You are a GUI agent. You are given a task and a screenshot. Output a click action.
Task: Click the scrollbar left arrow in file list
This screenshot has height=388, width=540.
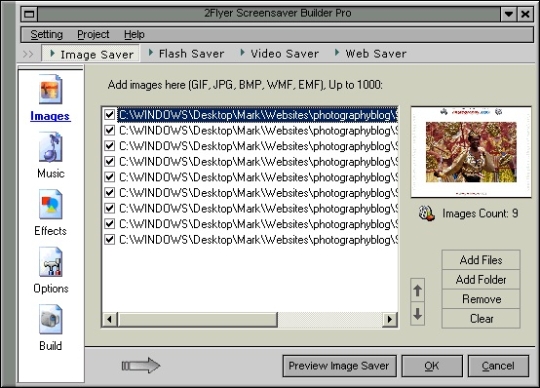click(110, 319)
